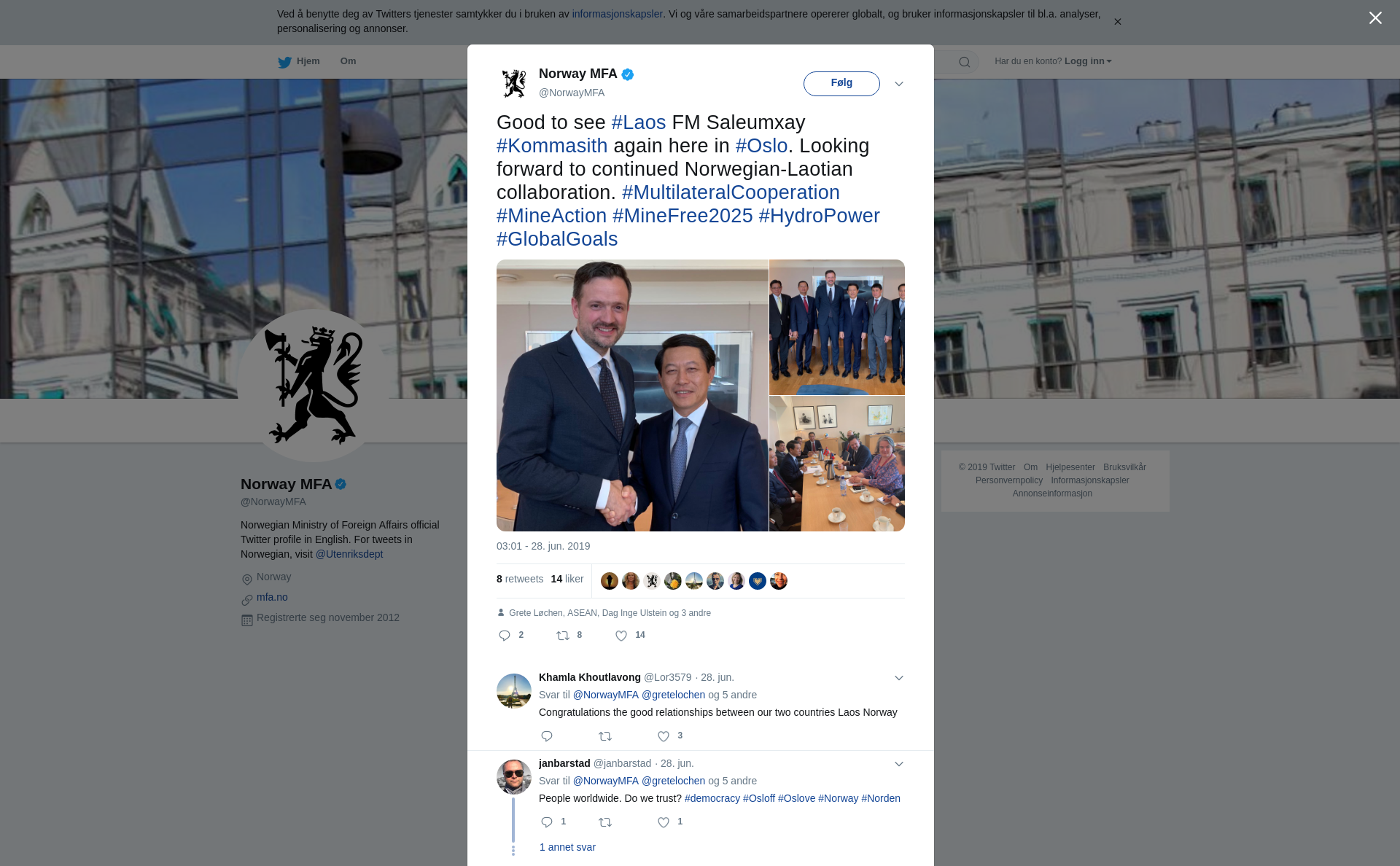Viewport: 1400px width, 866px height.
Task: Click the search magnifier icon in top bar
Action: 965,62
